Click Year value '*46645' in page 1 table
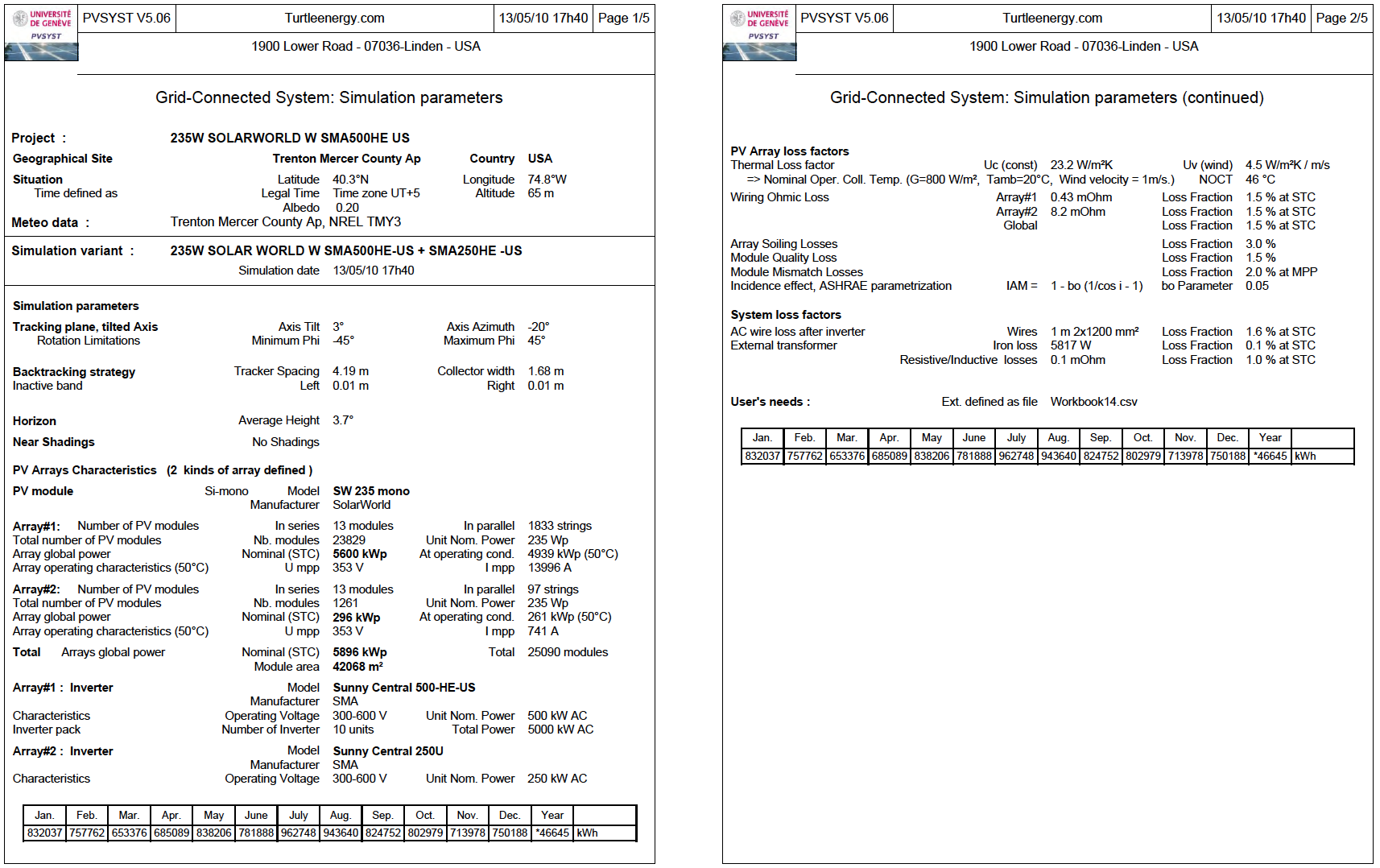Image resolution: width=1380 pixels, height=868 pixels. tap(552, 833)
